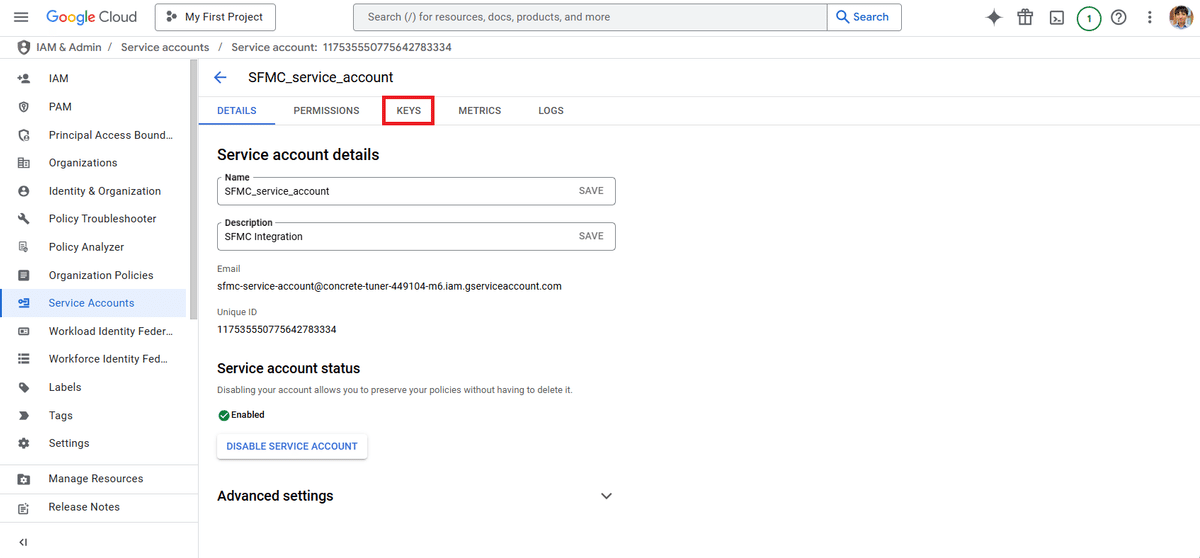Click into the Name input field
Screen dimensions: 1200x558
click(x=396, y=191)
